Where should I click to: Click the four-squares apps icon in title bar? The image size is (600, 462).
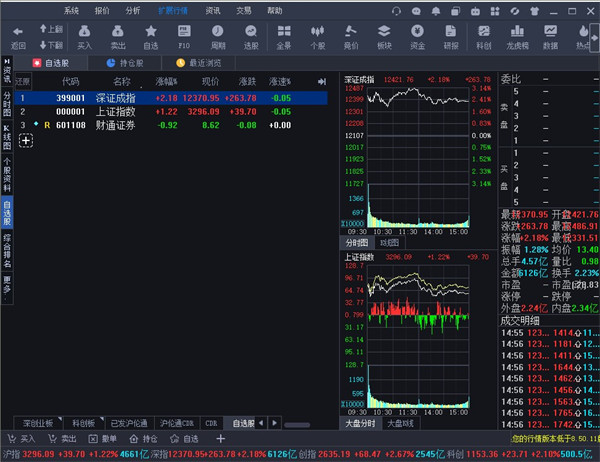coord(495,11)
